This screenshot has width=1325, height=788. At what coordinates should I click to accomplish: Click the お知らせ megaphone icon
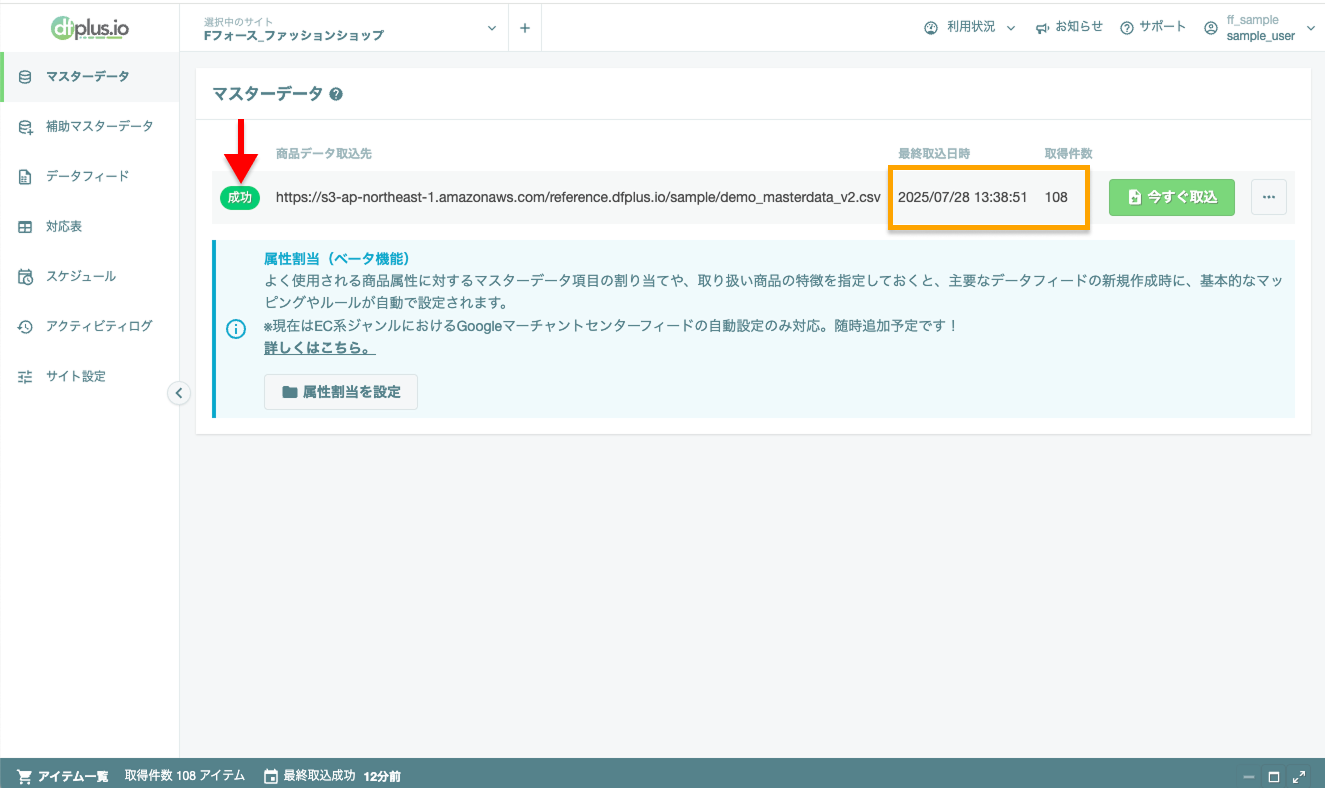[x=1042, y=27]
